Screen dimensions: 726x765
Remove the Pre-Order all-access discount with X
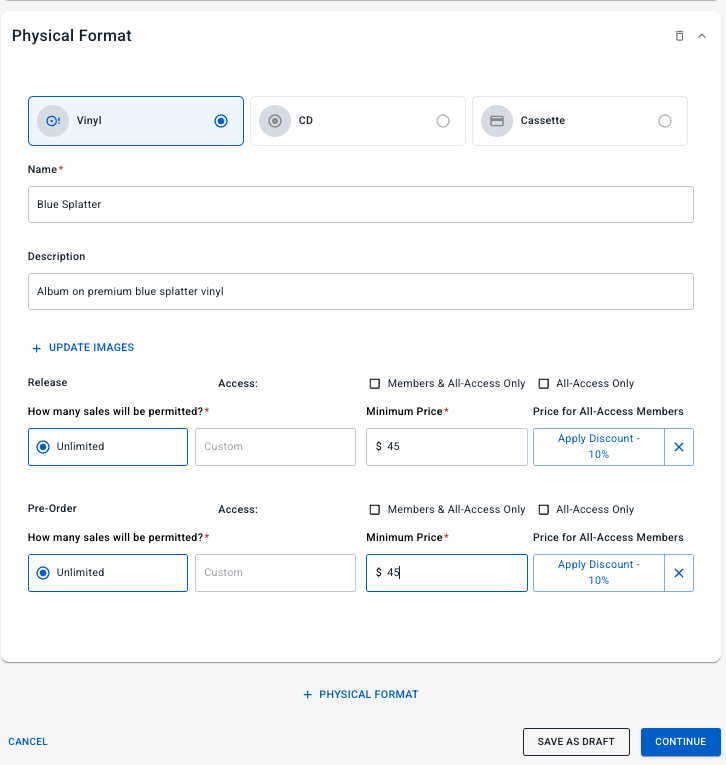pyautogui.click(x=679, y=573)
